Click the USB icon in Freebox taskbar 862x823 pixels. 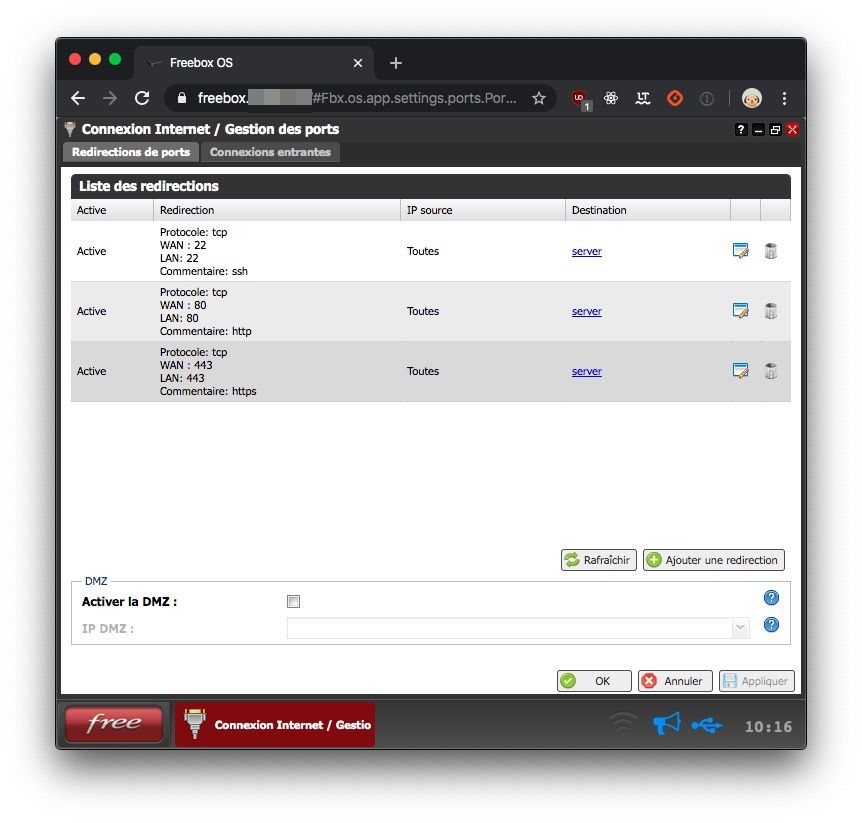click(x=706, y=725)
